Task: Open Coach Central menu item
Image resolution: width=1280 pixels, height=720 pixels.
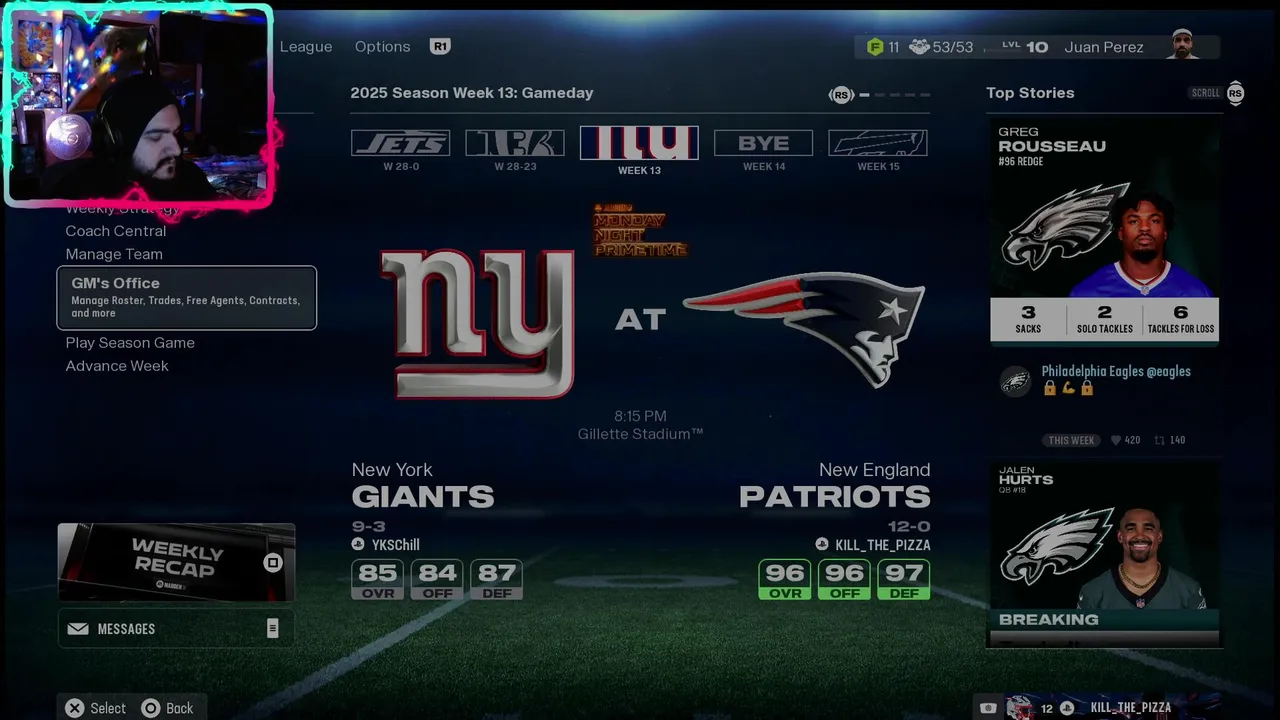Action: pos(116,231)
